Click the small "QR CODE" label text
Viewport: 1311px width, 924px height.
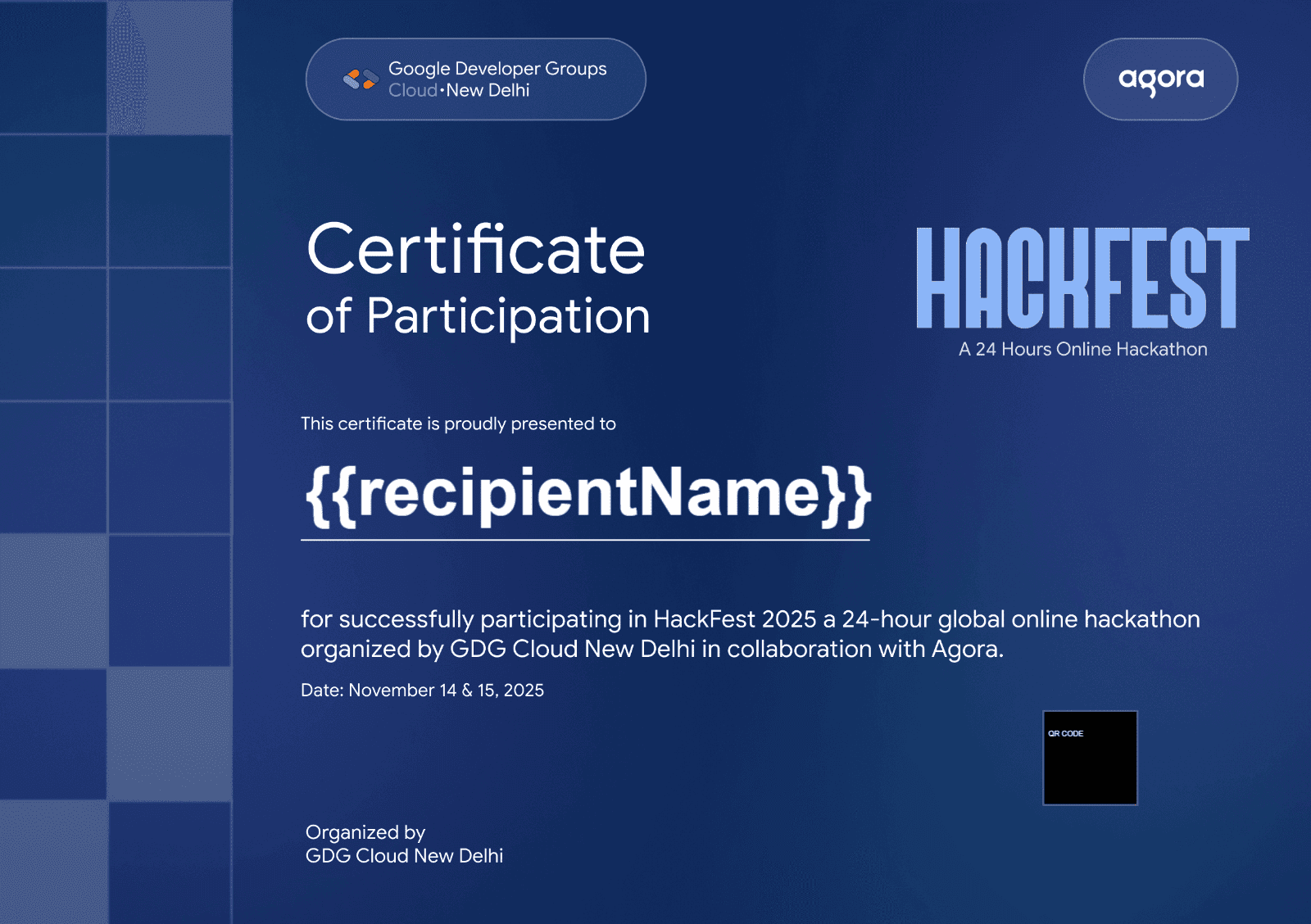click(1065, 733)
